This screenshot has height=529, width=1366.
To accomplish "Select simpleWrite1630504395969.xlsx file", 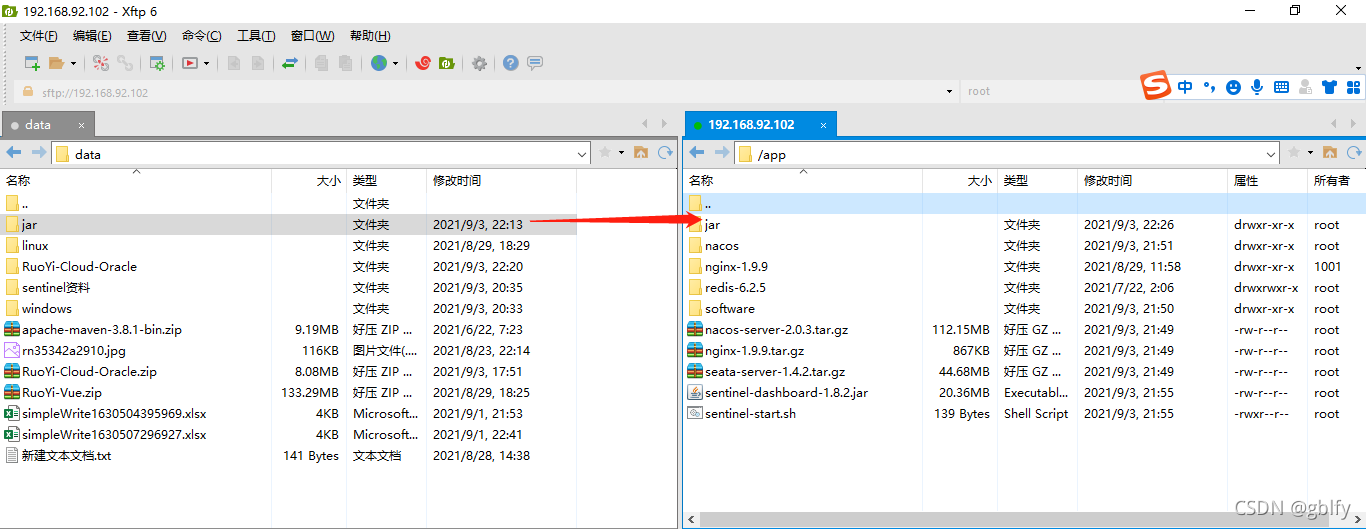I will [114, 414].
